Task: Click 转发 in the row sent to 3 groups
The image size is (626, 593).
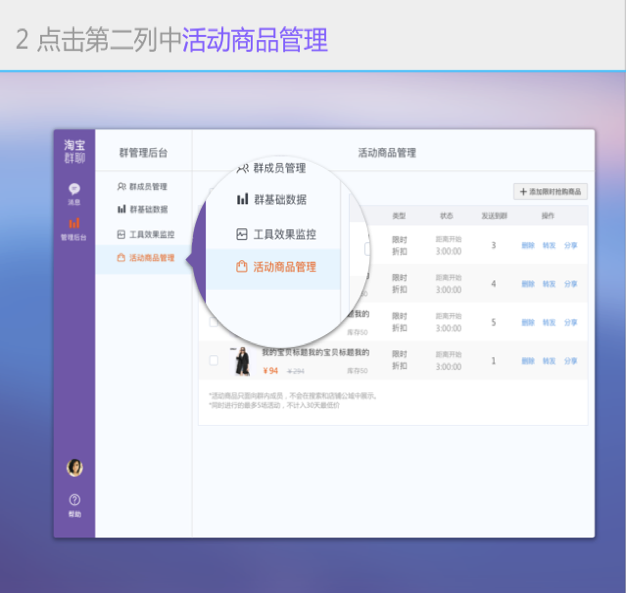Action: pos(549,245)
